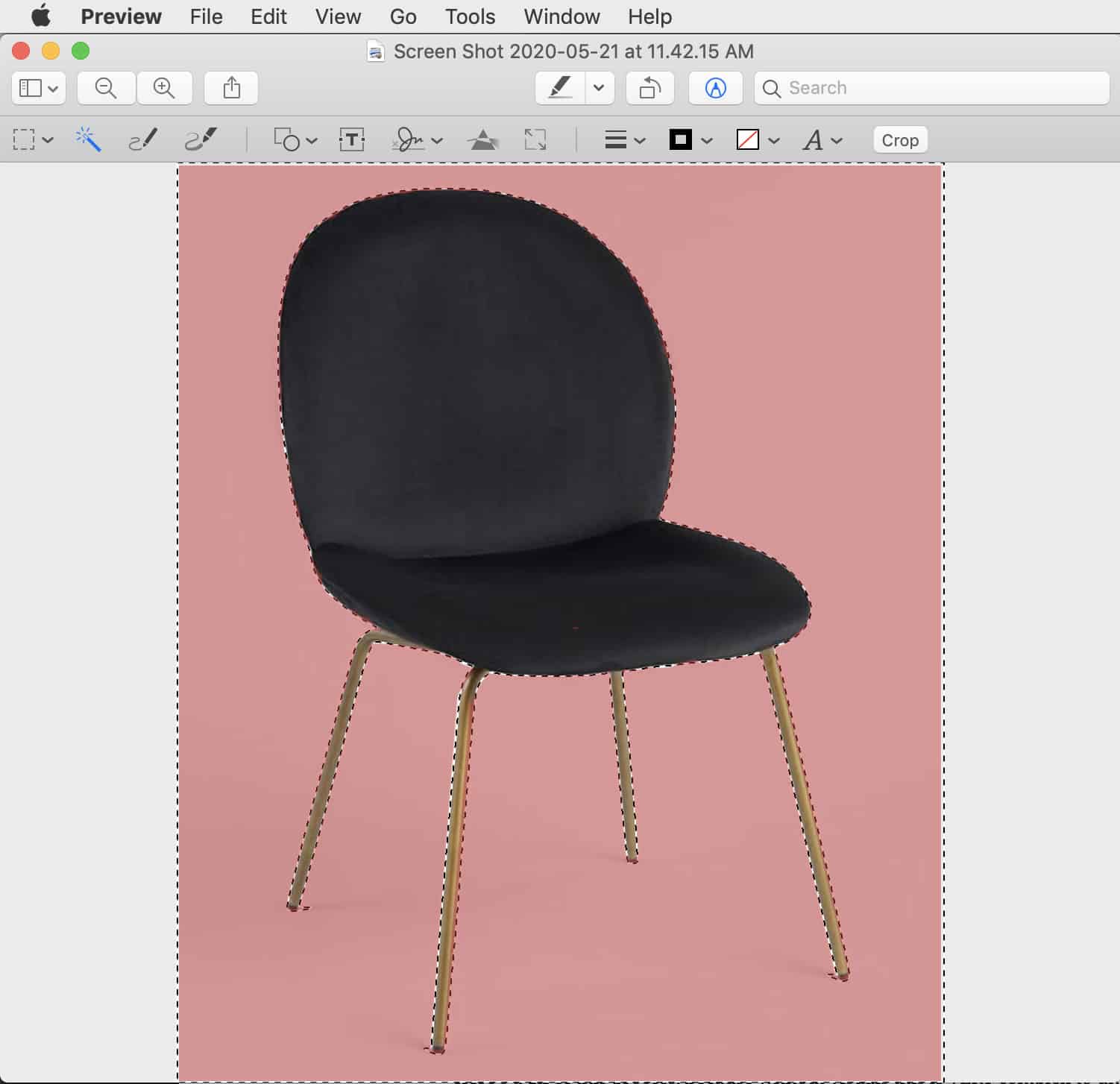Open the Adjust Size tool
The height and width of the screenshot is (1084, 1120).
535,139
